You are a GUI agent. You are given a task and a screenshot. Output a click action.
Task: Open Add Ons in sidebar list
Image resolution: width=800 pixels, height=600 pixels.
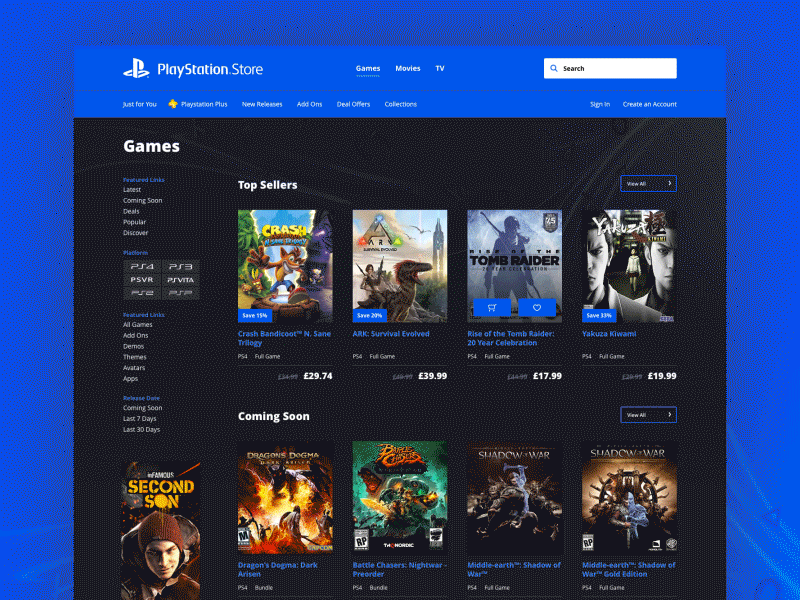(135, 335)
